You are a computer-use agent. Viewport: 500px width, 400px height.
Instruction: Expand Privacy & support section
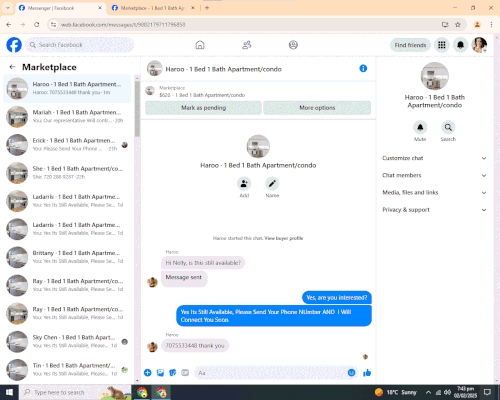435,210
